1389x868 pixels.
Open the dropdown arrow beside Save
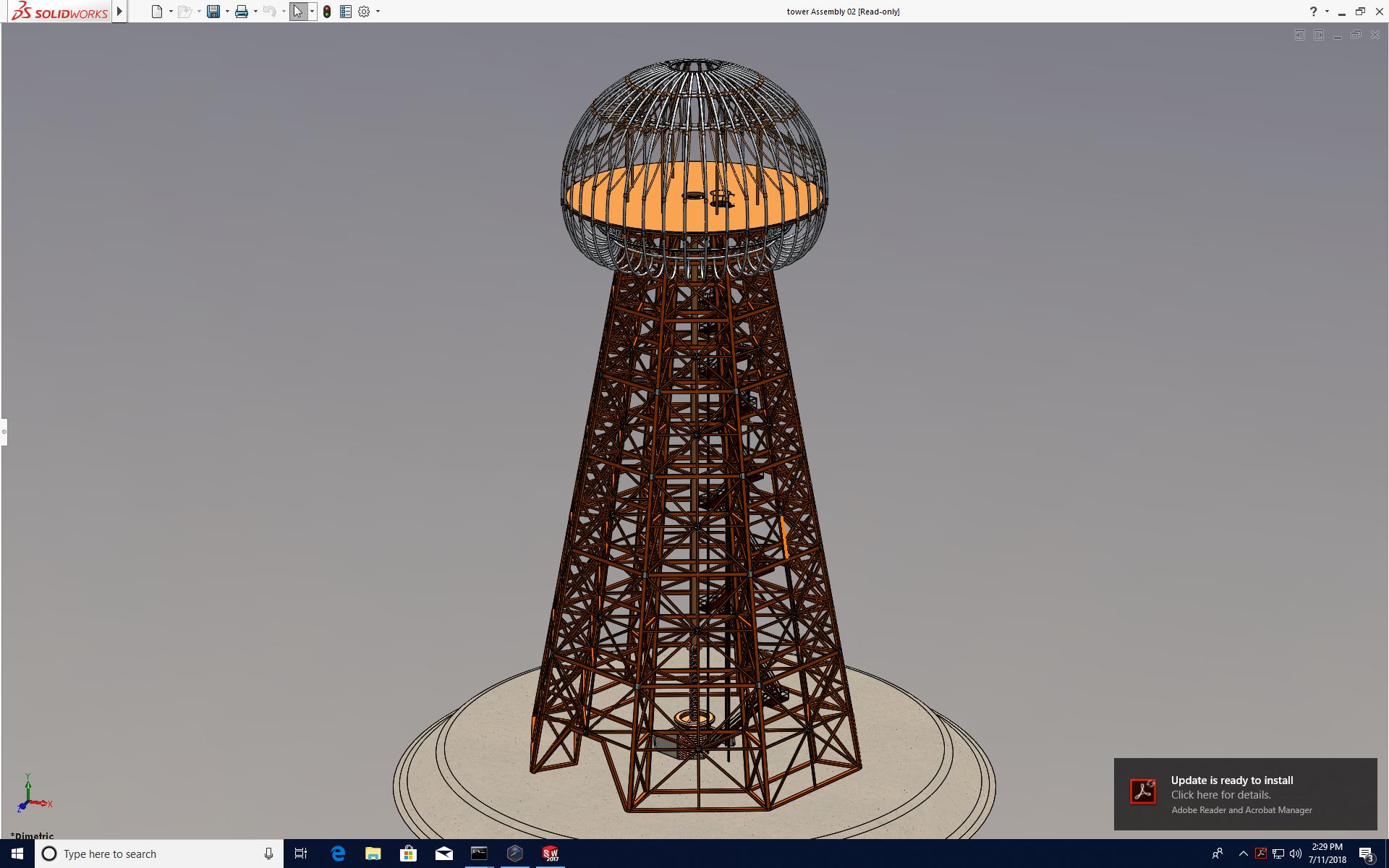click(x=227, y=12)
